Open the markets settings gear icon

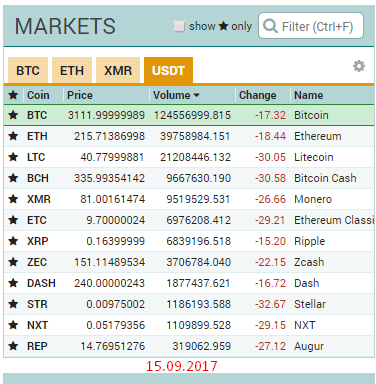[359, 66]
